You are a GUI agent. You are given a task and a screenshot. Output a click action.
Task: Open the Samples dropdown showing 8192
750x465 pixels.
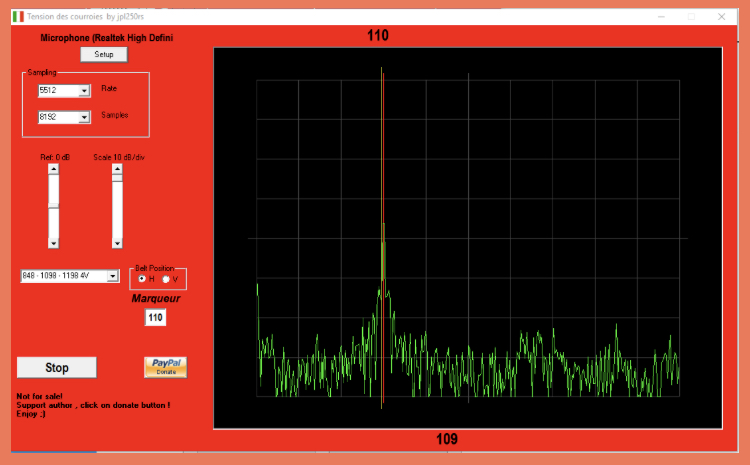point(84,117)
